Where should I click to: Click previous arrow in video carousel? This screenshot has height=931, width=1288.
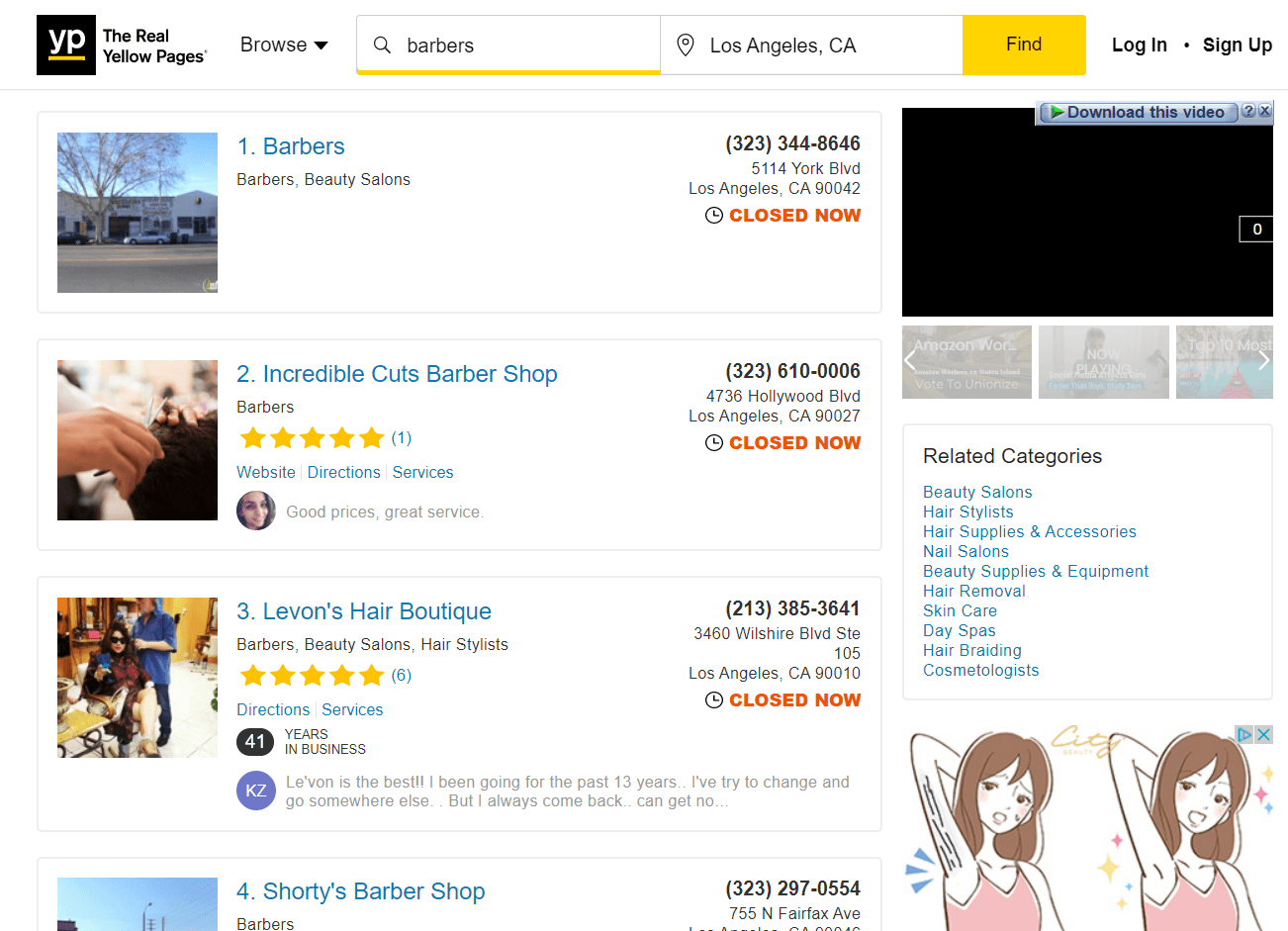tap(910, 361)
